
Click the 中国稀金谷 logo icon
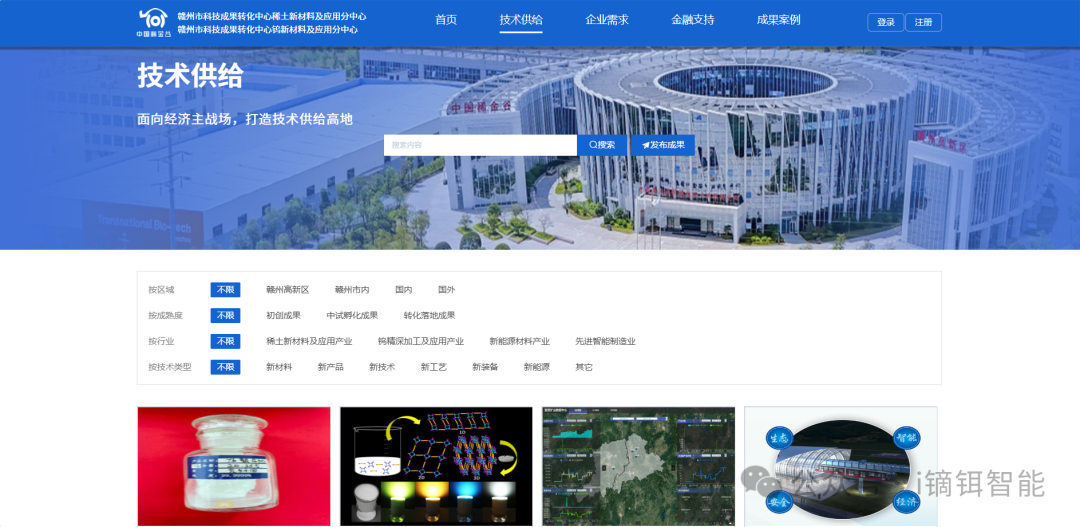pyautogui.click(x=153, y=22)
